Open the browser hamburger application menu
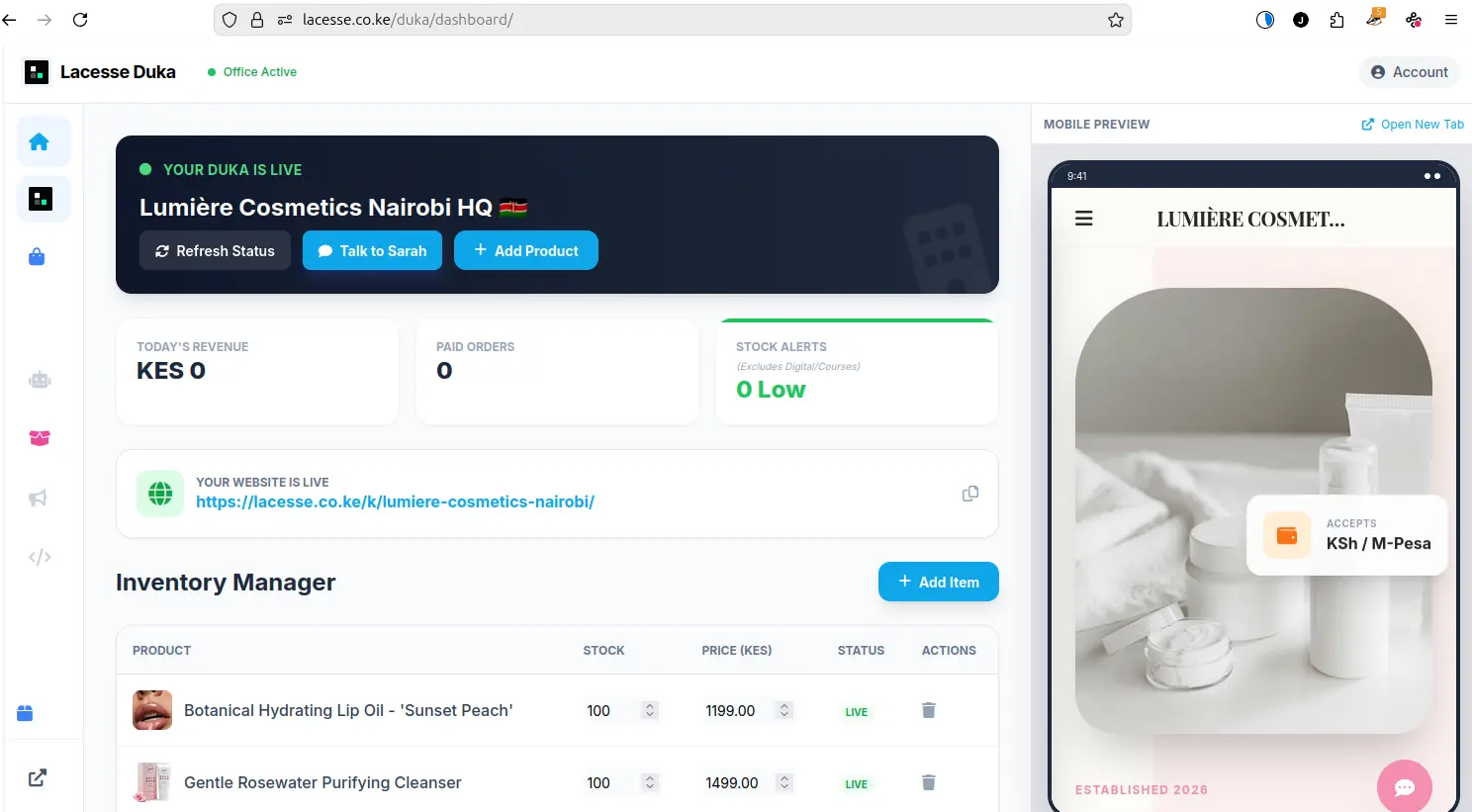1472x812 pixels. coord(1451,20)
